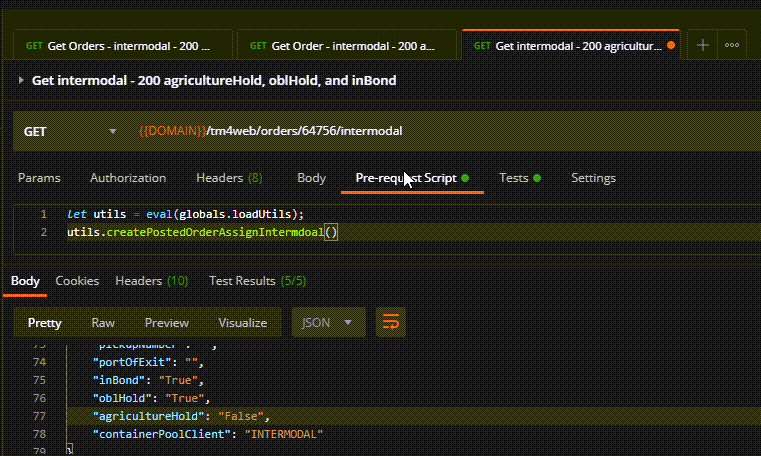The image size is (761, 456).
Task: Open the GET method dropdown
Action: click(70, 131)
